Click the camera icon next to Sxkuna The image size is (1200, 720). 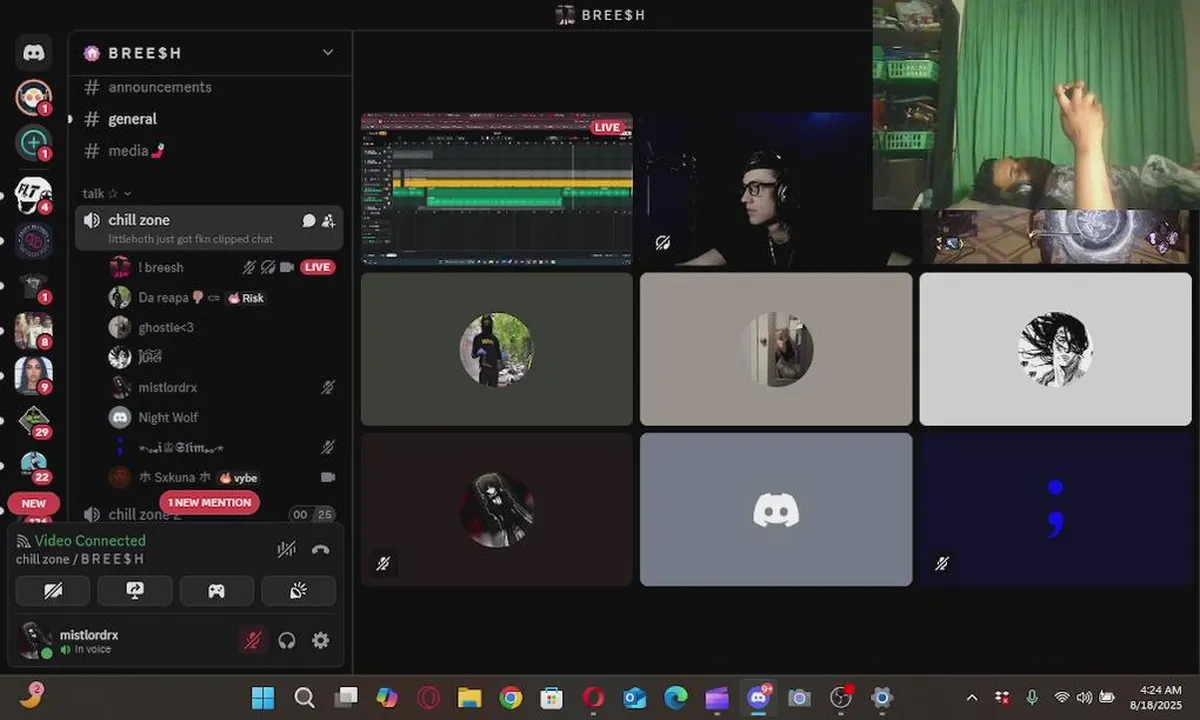tap(327, 477)
